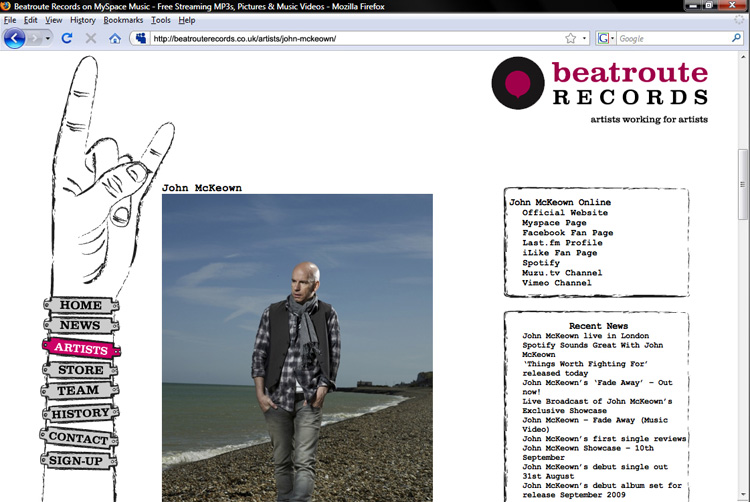Open the iLike Fan Page link
Screen dimensions: 750x502
(x=560, y=253)
